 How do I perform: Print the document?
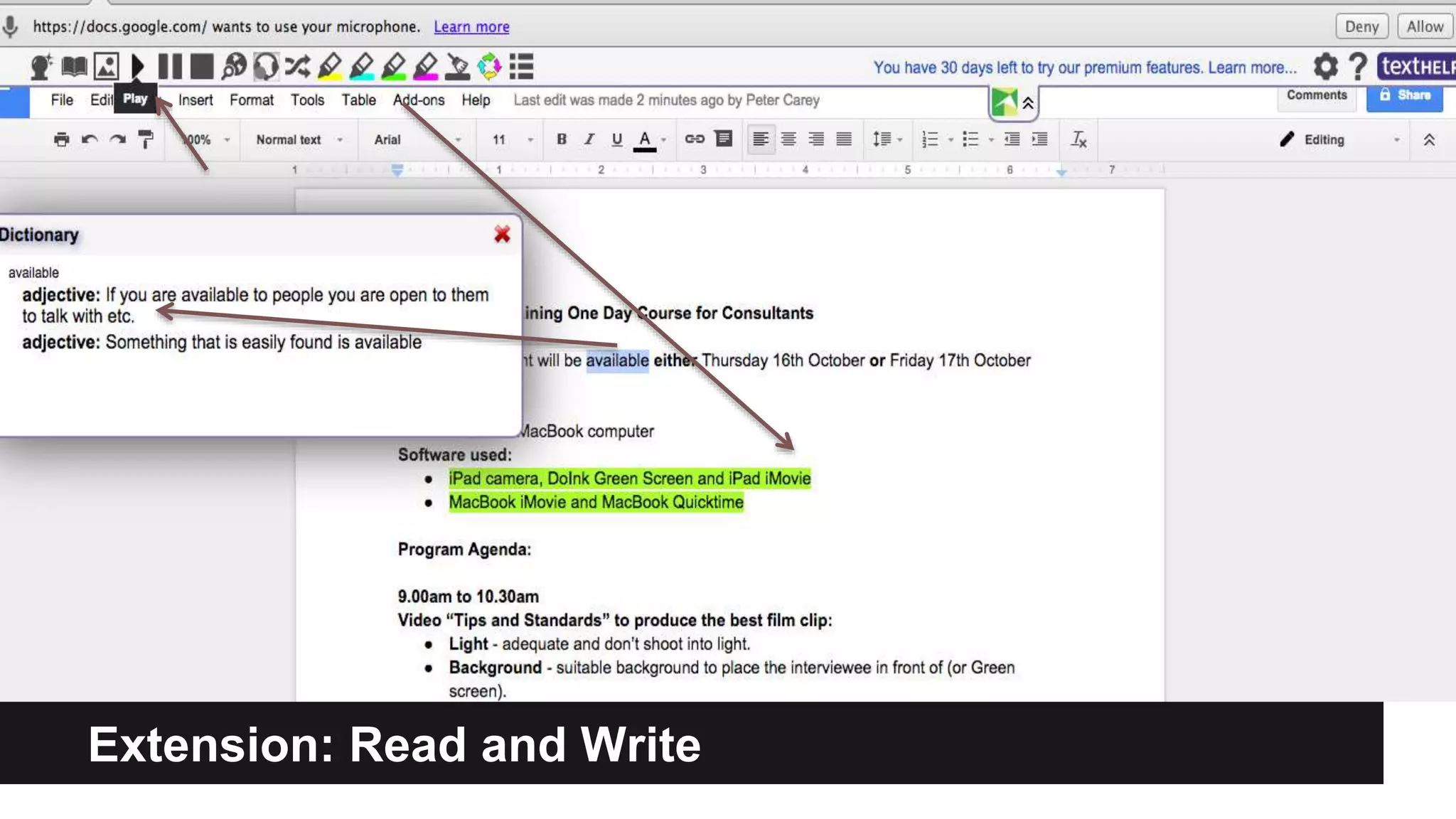pyautogui.click(x=62, y=139)
